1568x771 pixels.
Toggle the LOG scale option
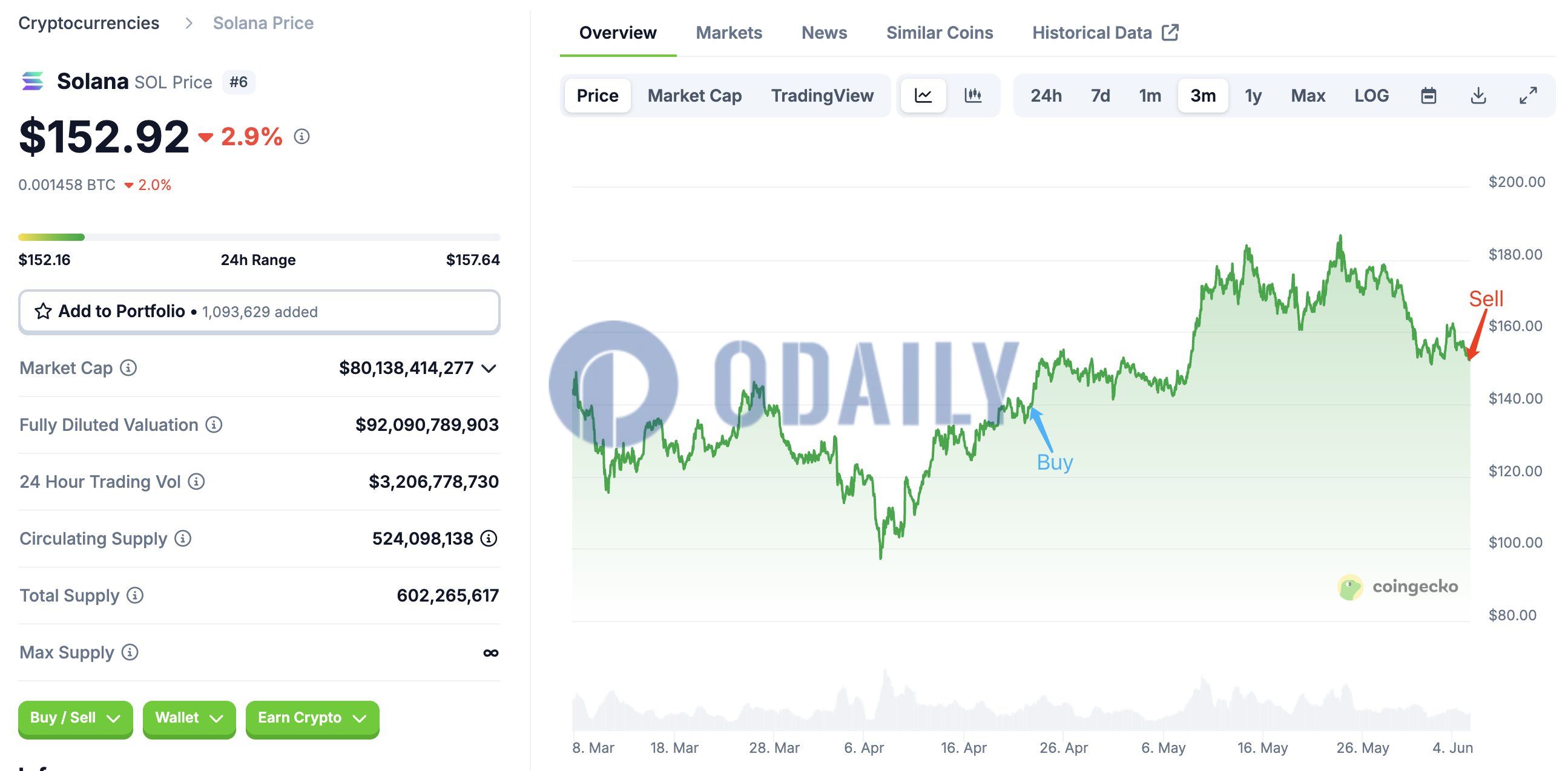(1371, 96)
